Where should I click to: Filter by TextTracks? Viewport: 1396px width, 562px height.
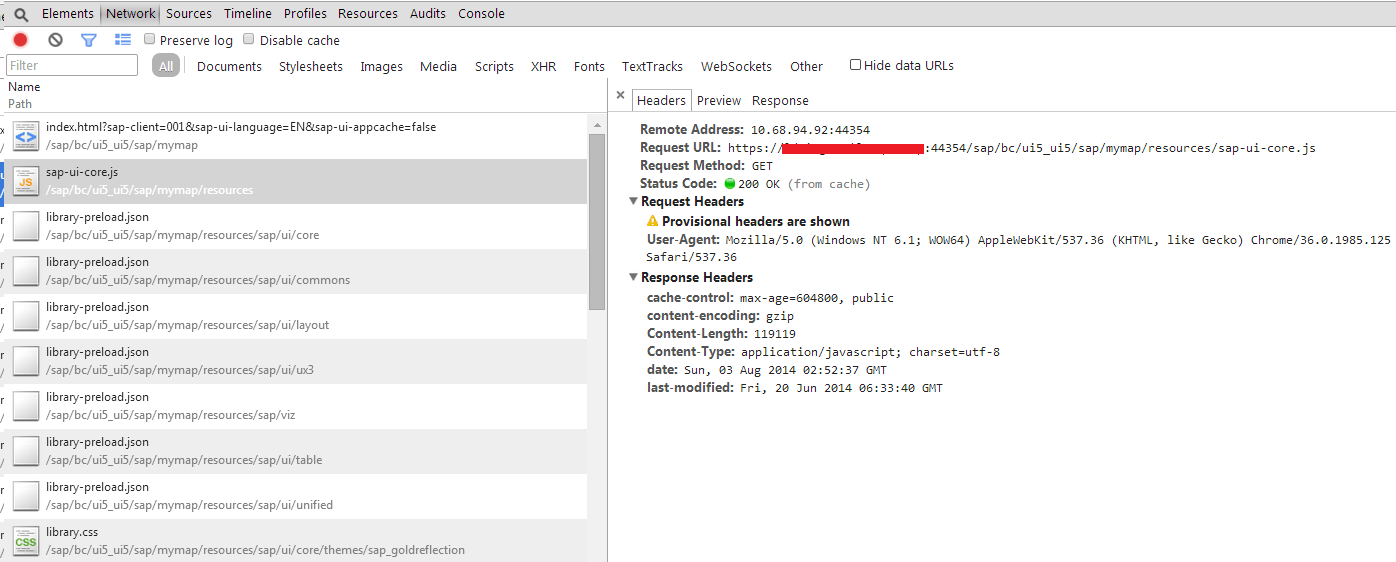point(652,67)
